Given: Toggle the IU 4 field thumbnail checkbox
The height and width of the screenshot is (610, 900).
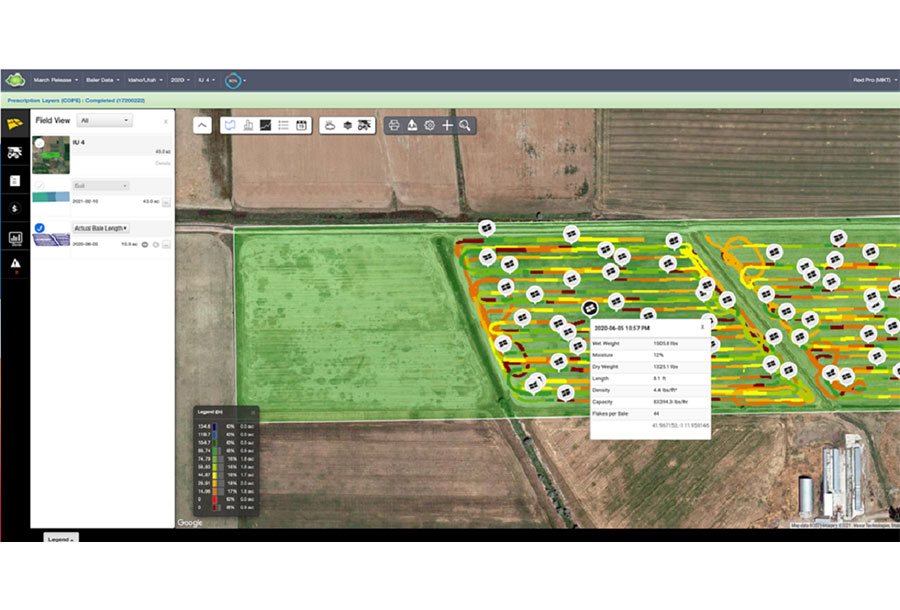Looking at the screenshot, I should pyautogui.click(x=39, y=144).
